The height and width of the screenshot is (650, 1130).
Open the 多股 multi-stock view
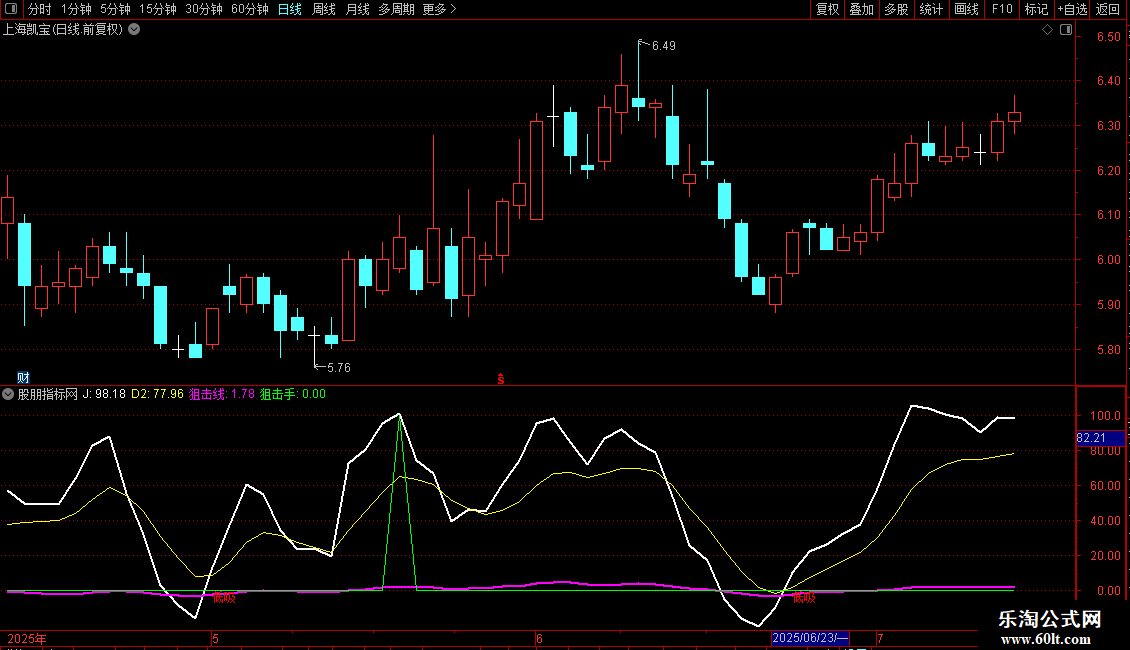click(896, 9)
